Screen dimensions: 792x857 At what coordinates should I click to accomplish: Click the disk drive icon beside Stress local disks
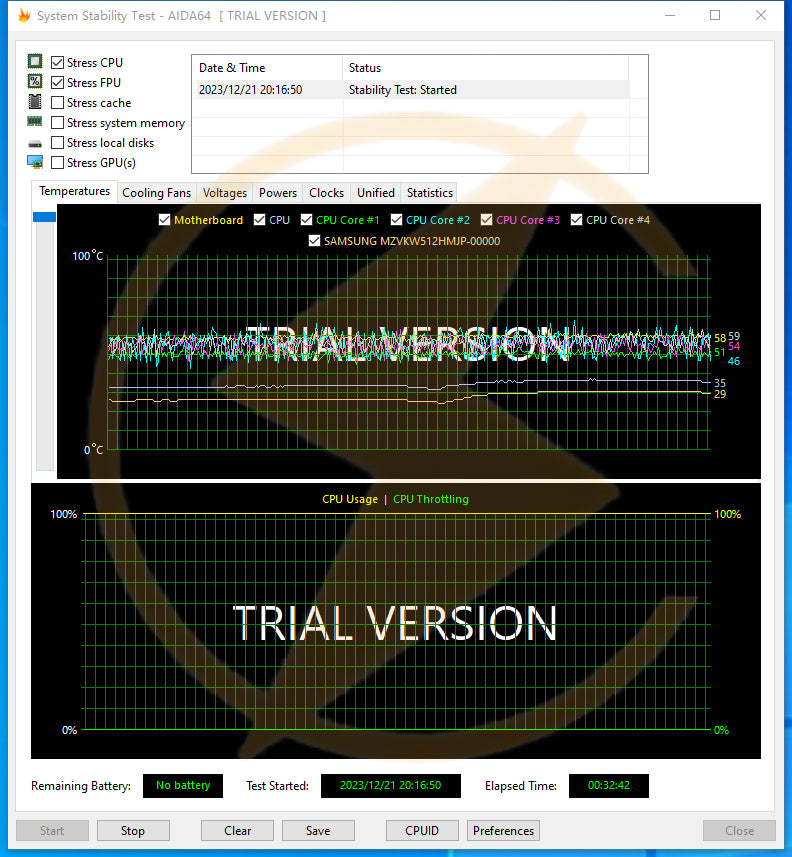[35, 143]
